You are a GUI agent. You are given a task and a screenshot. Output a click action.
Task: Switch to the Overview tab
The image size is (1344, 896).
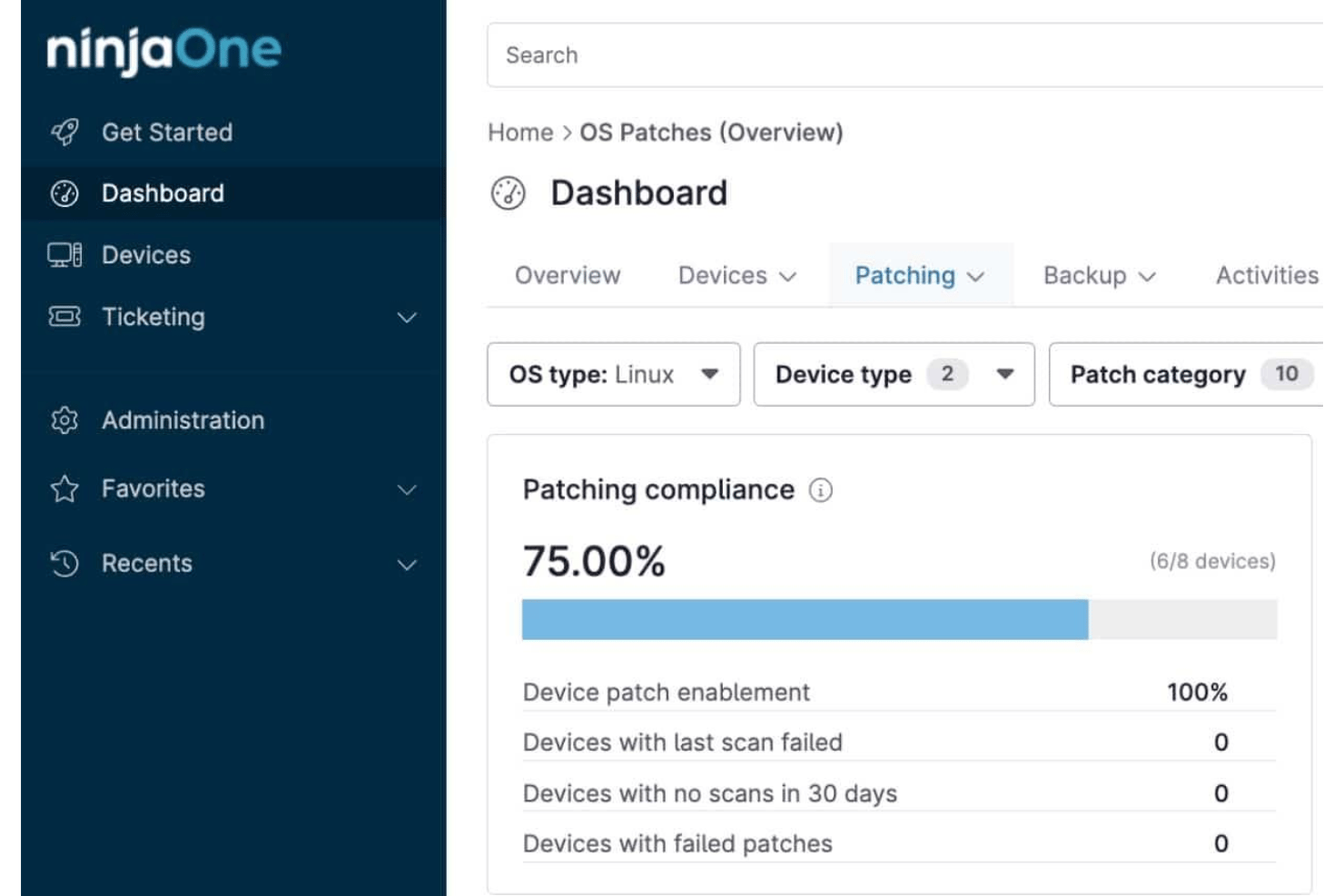(x=568, y=275)
